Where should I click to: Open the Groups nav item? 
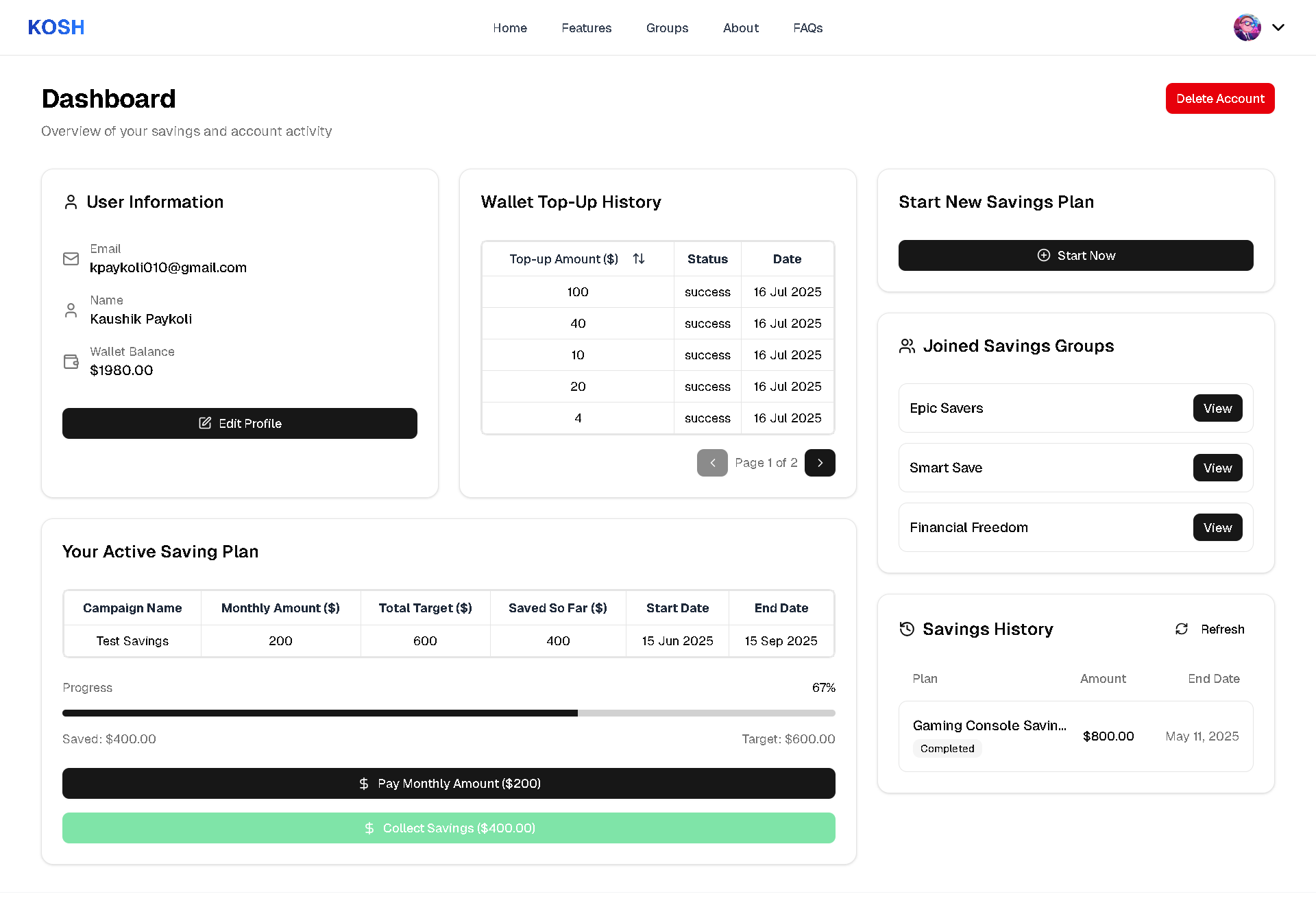pyautogui.click(x=667, y=28)
